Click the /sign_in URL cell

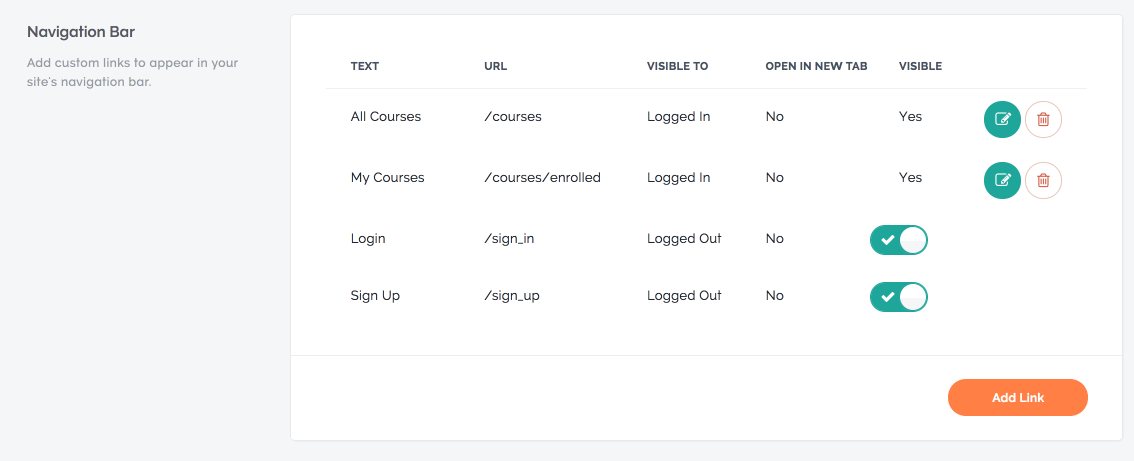pyautogui.click(x=509, y=239)
